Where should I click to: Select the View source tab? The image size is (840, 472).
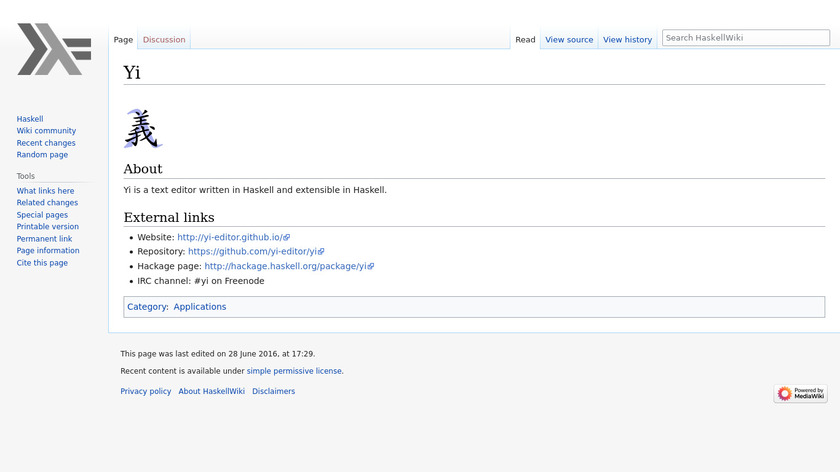569,40
